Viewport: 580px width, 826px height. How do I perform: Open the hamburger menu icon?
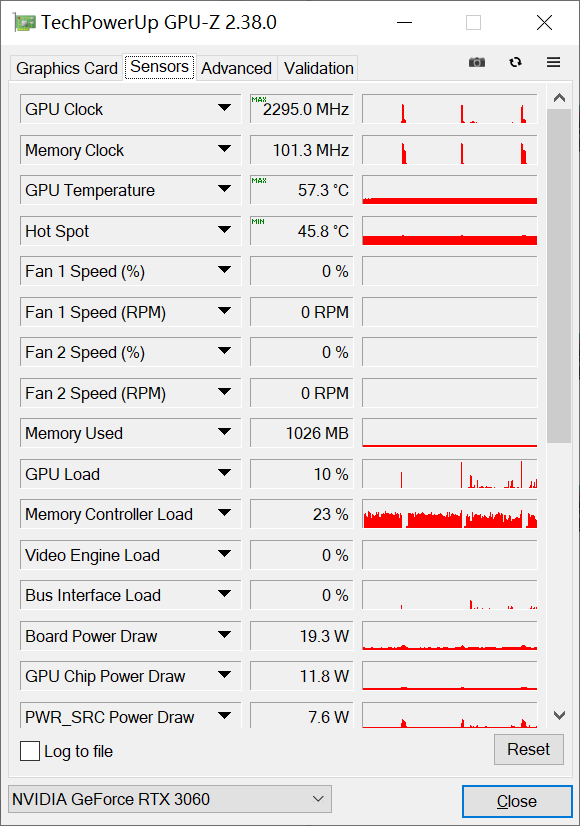pyautogui.click(x=553, y=62)
